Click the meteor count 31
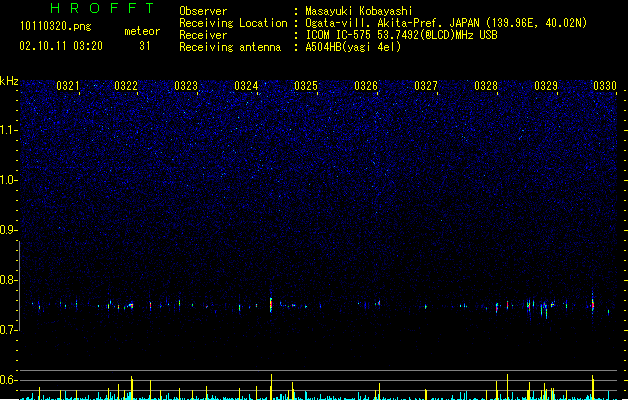 coord(145,46)
